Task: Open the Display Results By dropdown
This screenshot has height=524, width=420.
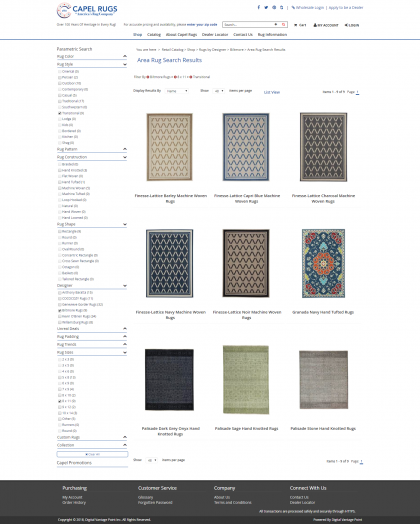Action: 177,91
